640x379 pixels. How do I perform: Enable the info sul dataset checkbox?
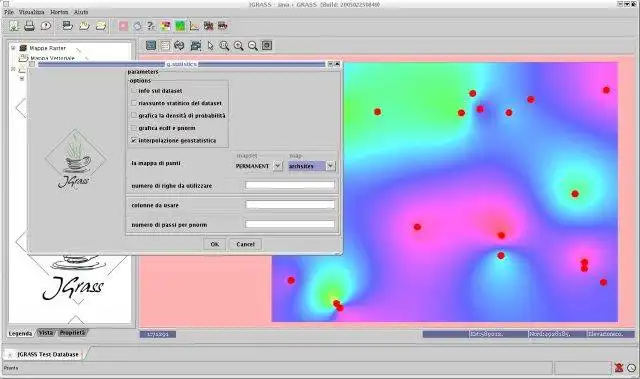[x=134, y=91]
